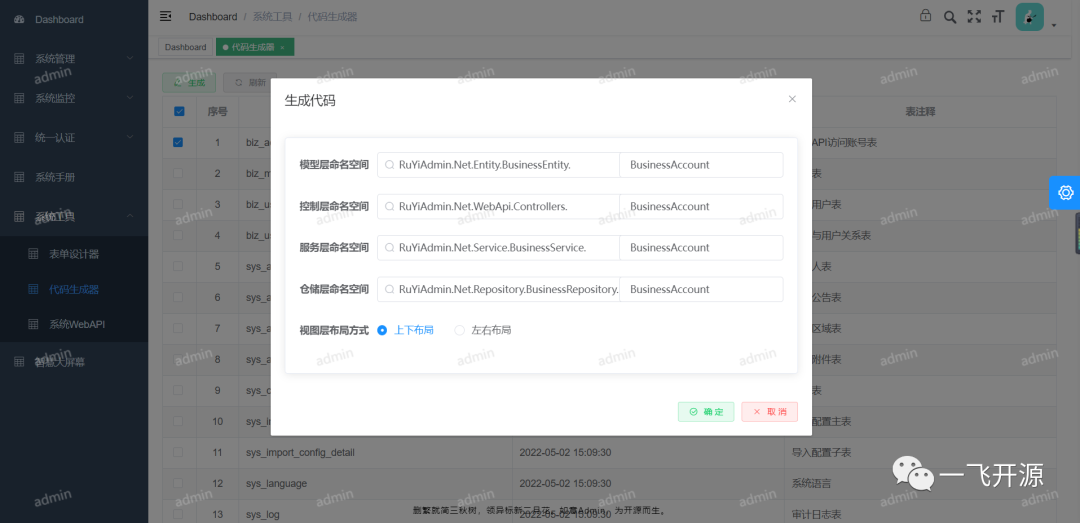Click the user avatar image

[1030, 17]
